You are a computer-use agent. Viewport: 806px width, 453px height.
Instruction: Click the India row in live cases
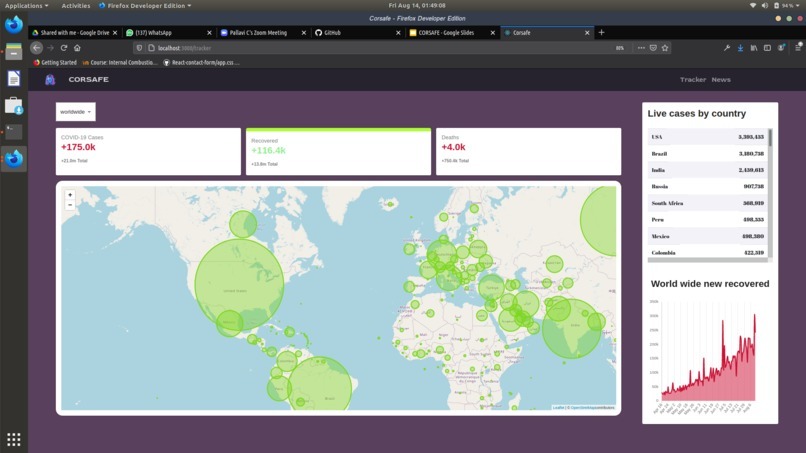[707, 170]
